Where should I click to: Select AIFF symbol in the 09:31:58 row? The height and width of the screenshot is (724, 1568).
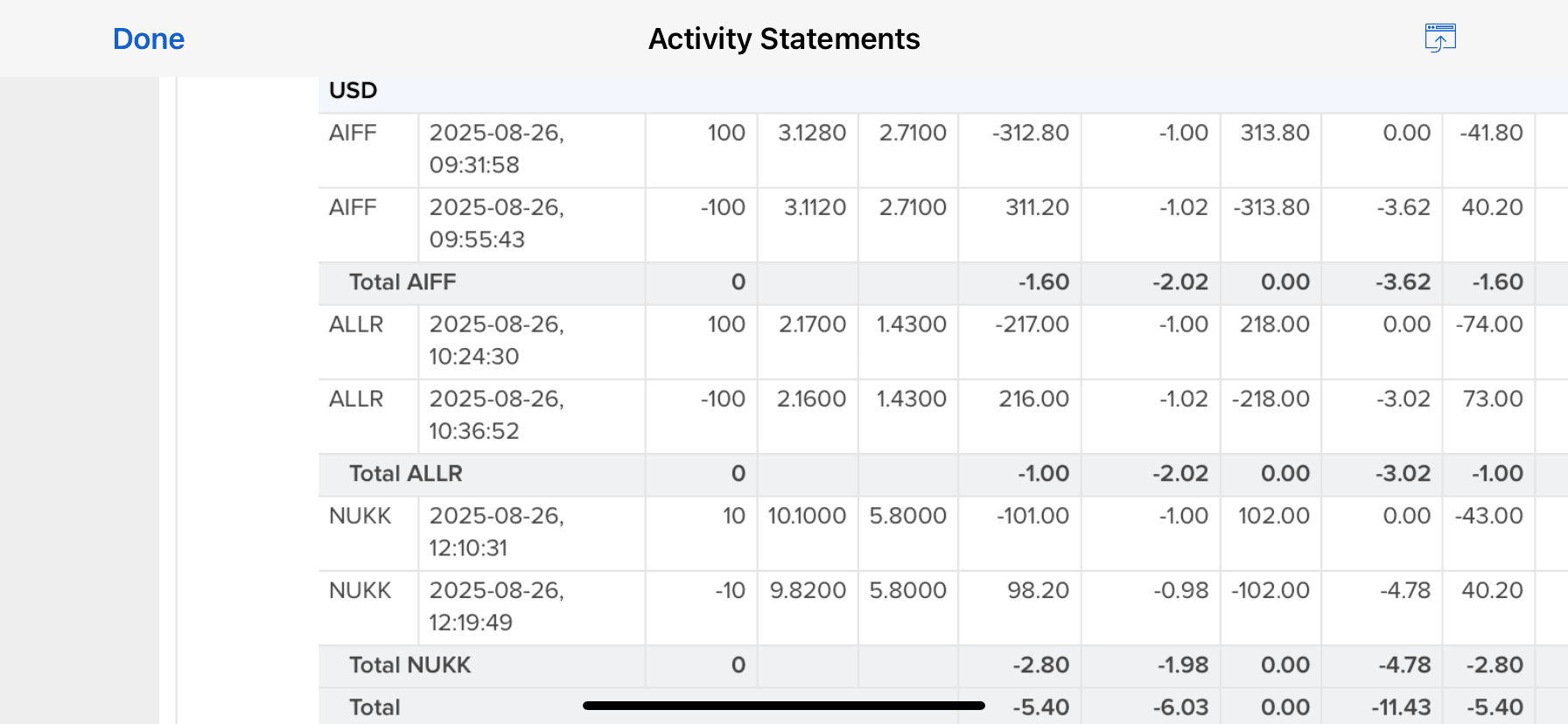(353, 133)
